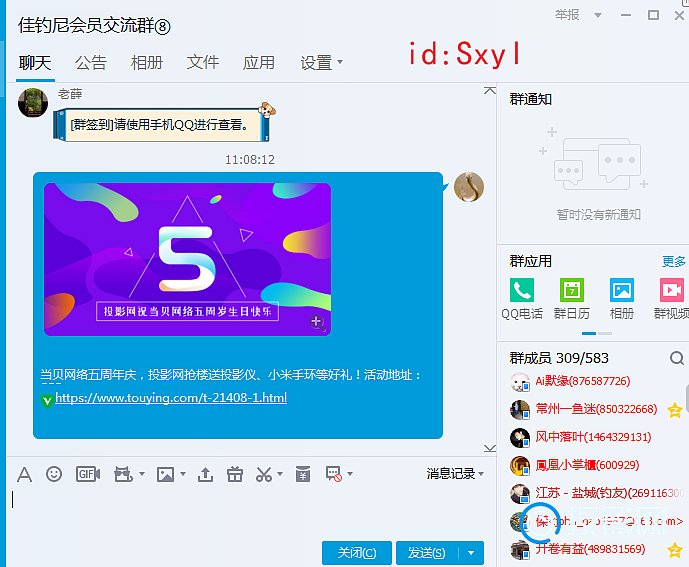Open the emoji face picker

click(x=54, y=474)
